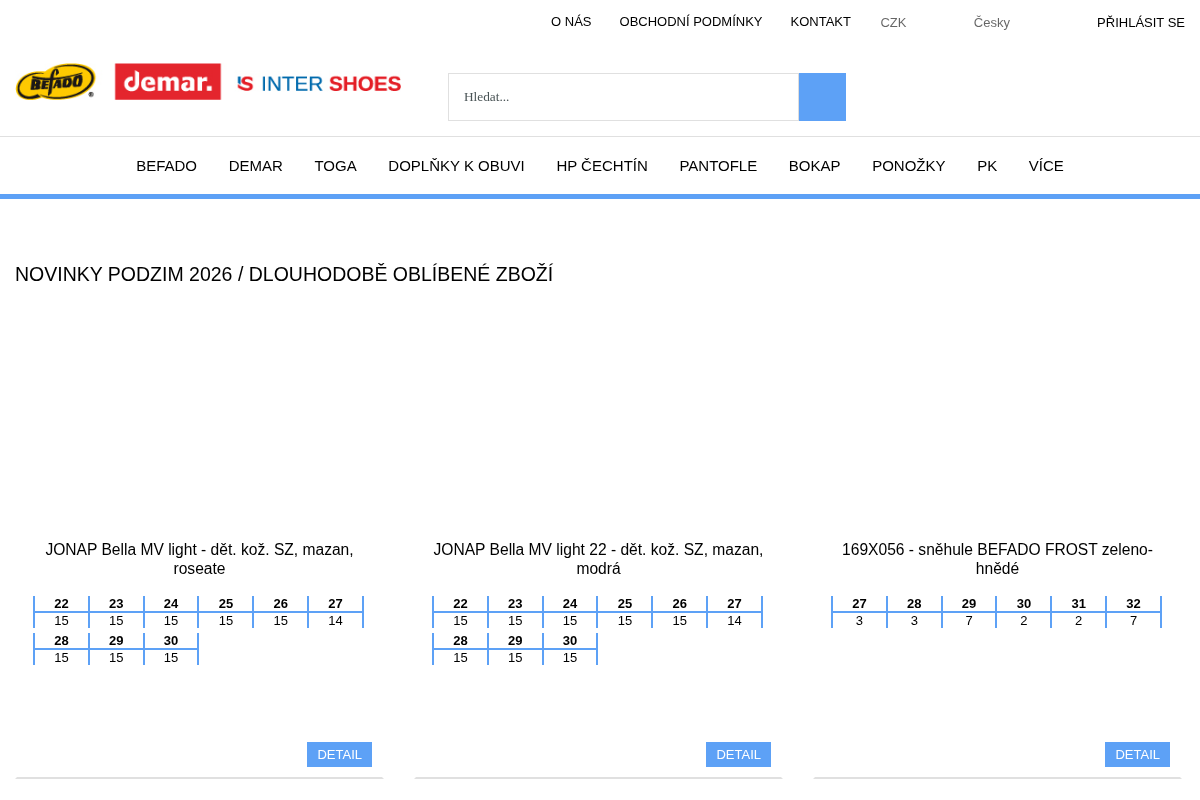Select size 32 of BEFADO FROST

pos(1133,604)
